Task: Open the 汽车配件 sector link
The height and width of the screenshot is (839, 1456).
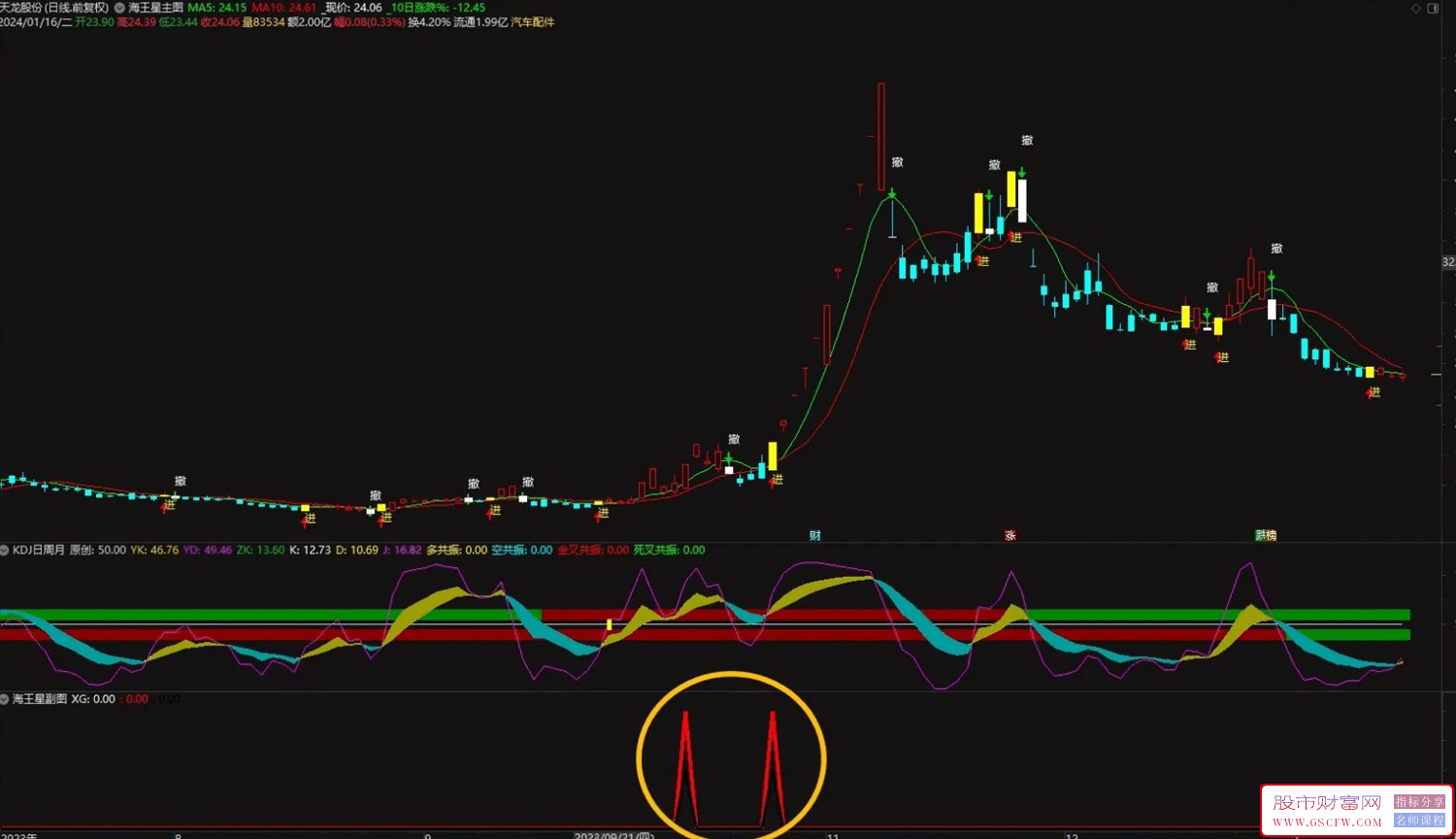Action: [533, 21]
